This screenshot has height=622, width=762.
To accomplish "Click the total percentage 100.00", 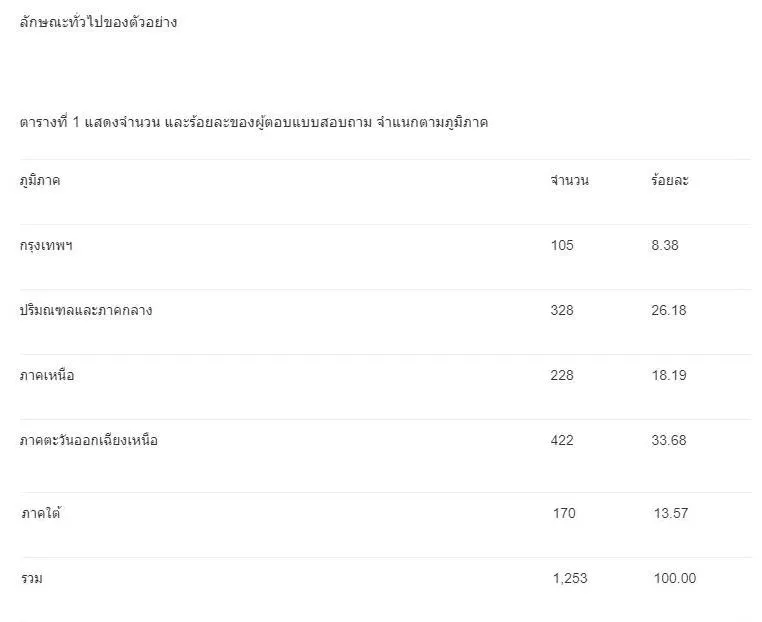I will (x=674, y=579).
